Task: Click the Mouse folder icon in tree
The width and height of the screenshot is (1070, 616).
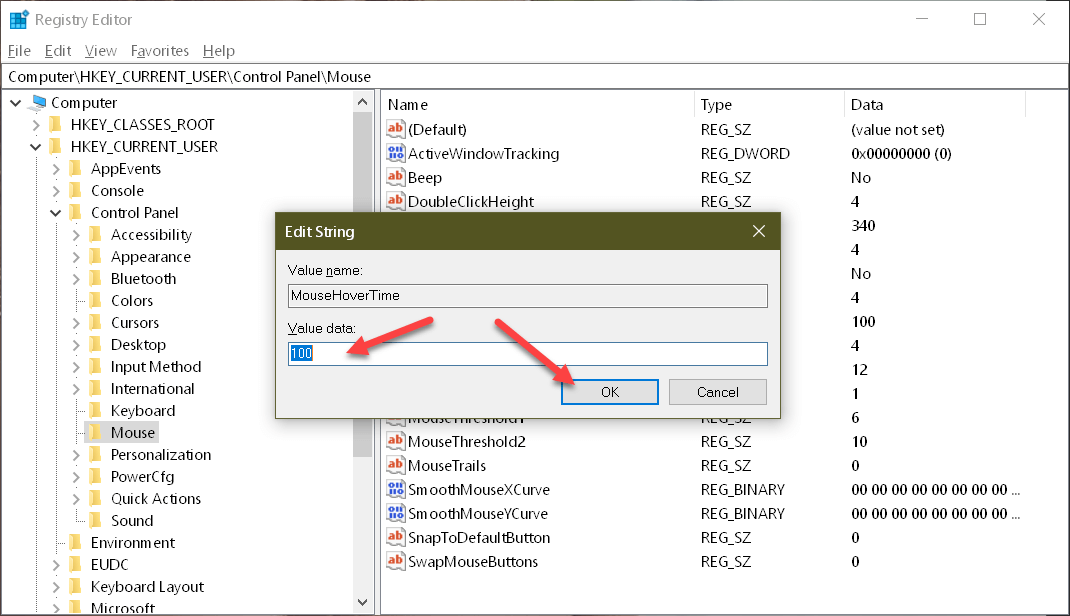Action: click(96, 432)
